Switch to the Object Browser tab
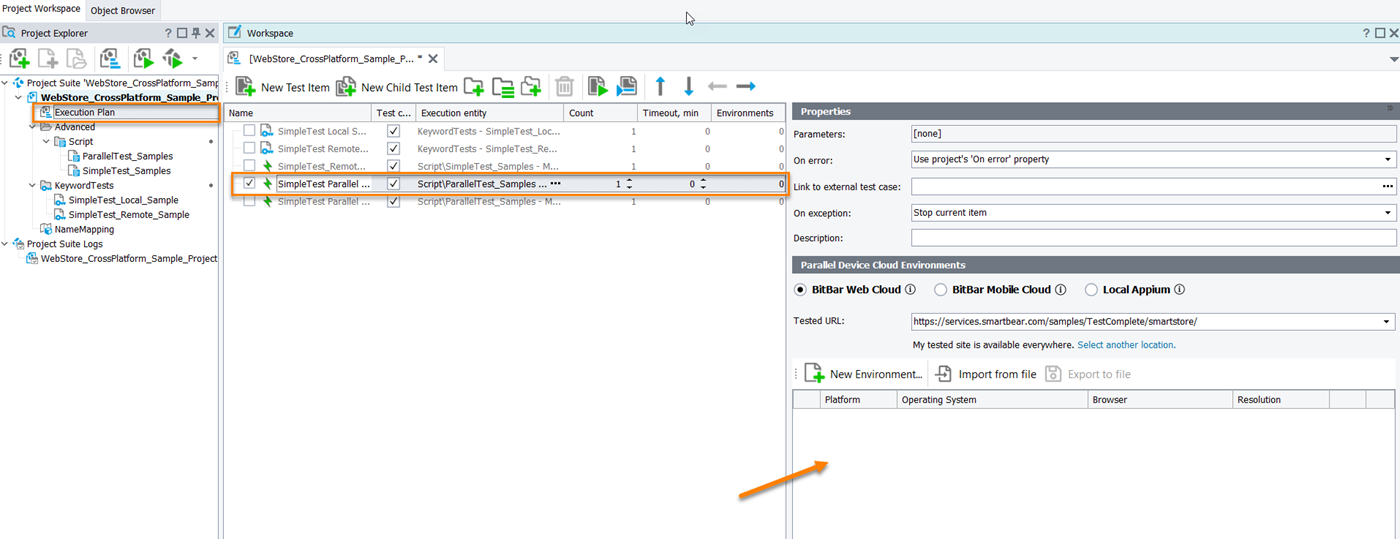Screen dimensions: 1400x539 pyautogui.click(x=123, y=10)
